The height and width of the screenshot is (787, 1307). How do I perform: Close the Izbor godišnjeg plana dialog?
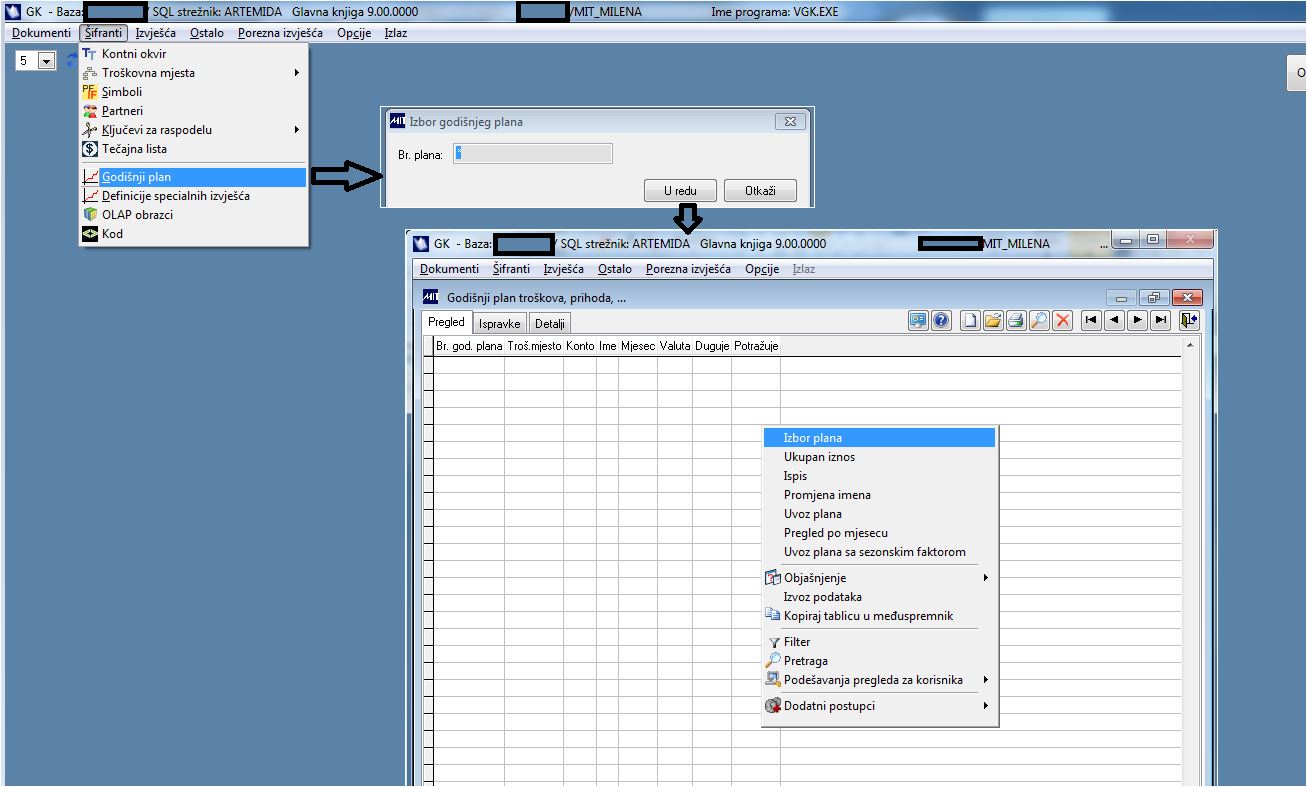pos(790,121)
